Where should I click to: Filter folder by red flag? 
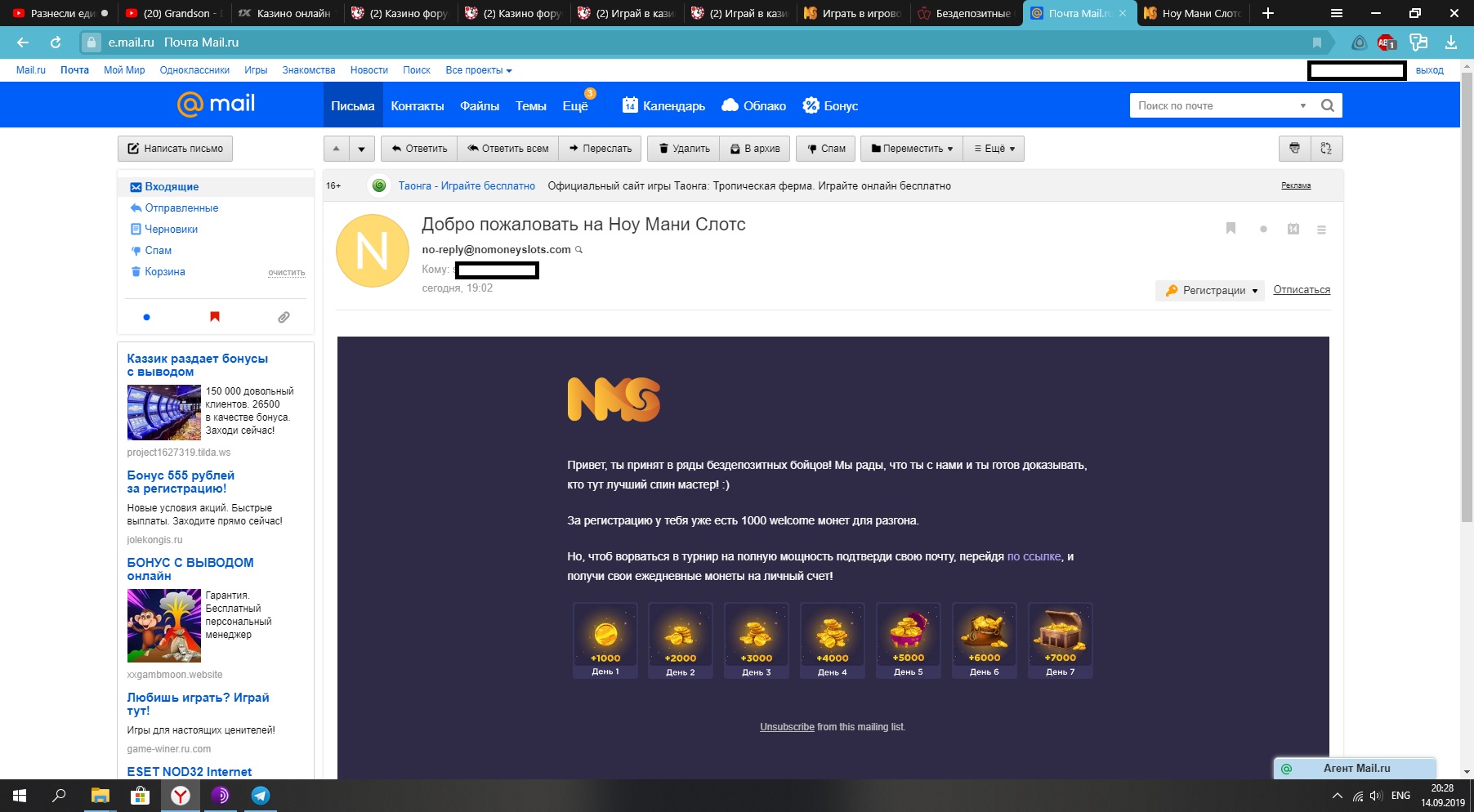(x=215, y=317)
